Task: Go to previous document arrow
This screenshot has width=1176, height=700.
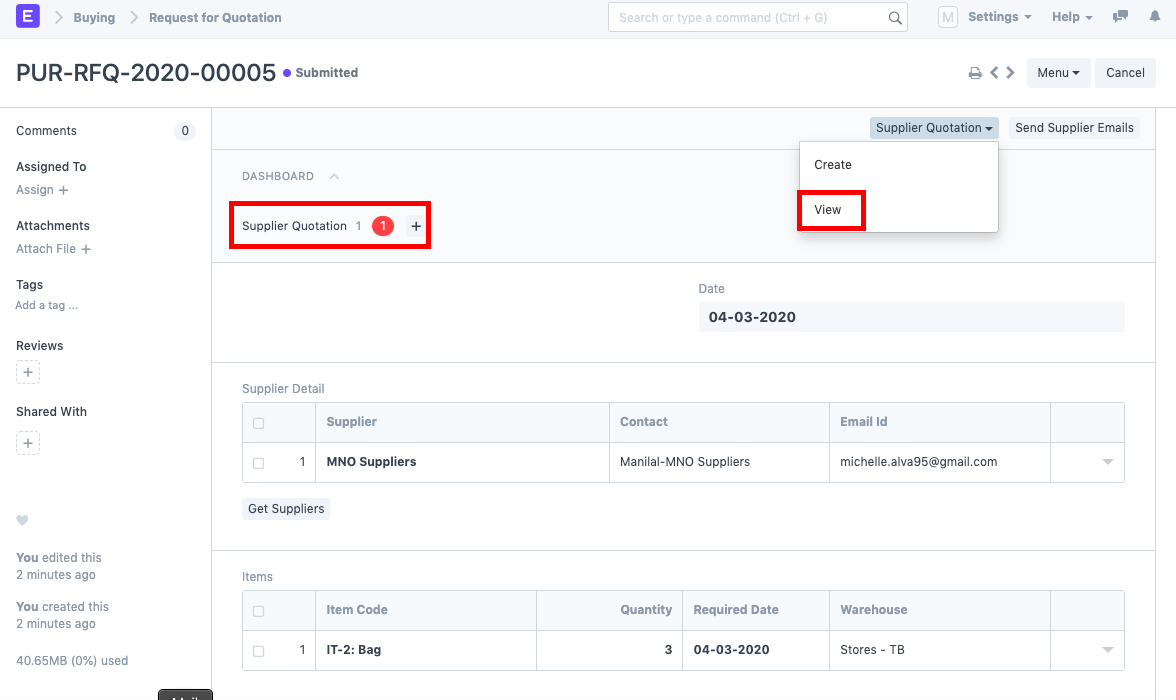Action: [x=994, y=73]
